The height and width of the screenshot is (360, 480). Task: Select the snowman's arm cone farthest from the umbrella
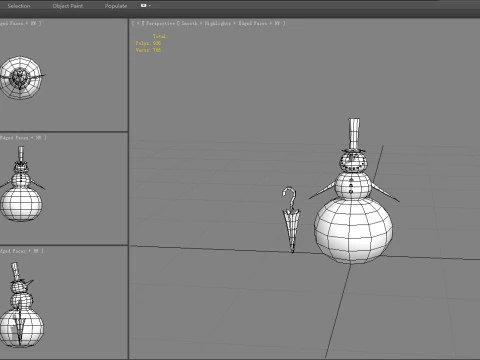click(x=385, y=192)
